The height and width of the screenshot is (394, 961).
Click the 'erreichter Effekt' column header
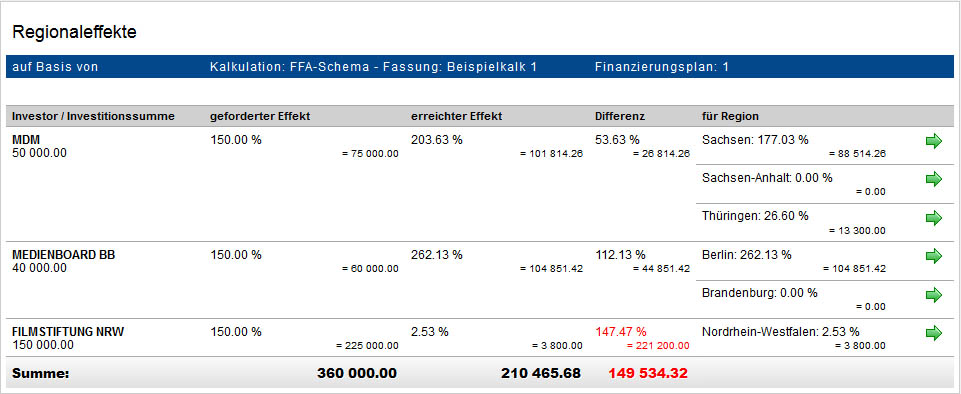[457, 116]
